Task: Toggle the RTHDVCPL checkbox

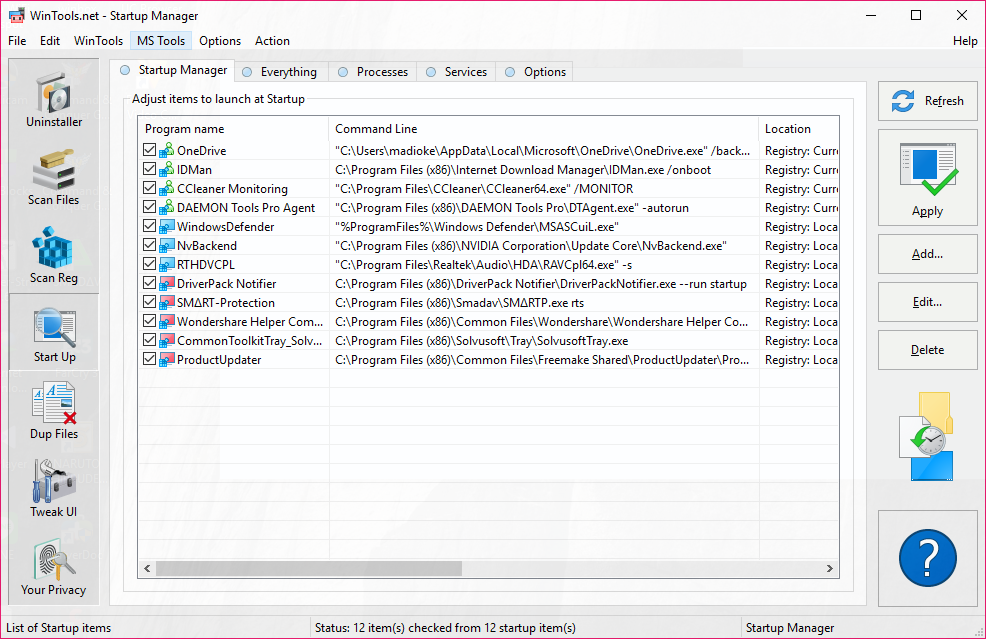Action: click(x=149, y=264)
